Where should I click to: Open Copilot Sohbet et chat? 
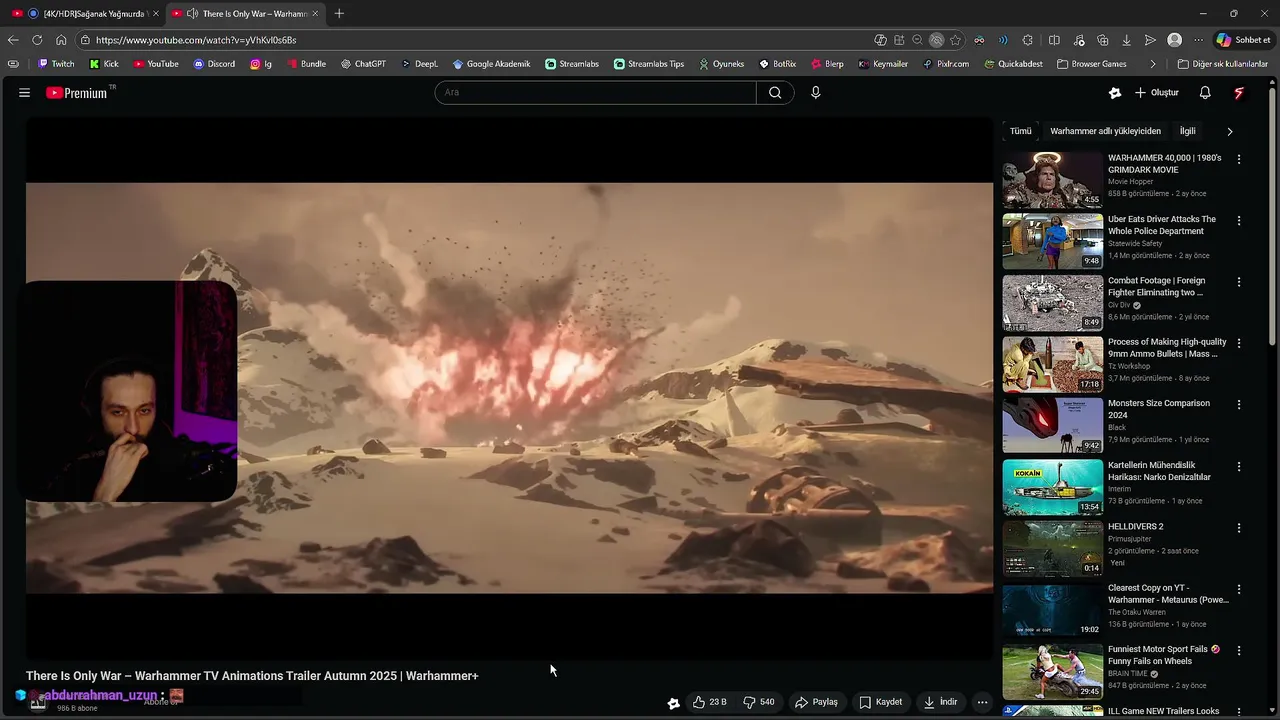pyautogui.click(x=1243, y=40)
